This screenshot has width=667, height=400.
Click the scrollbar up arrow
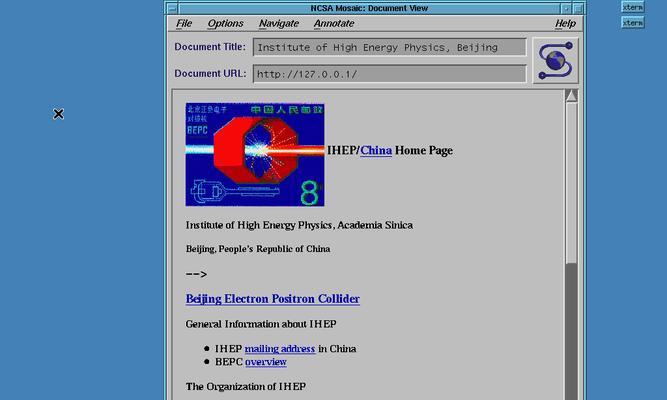click(571, 96)
